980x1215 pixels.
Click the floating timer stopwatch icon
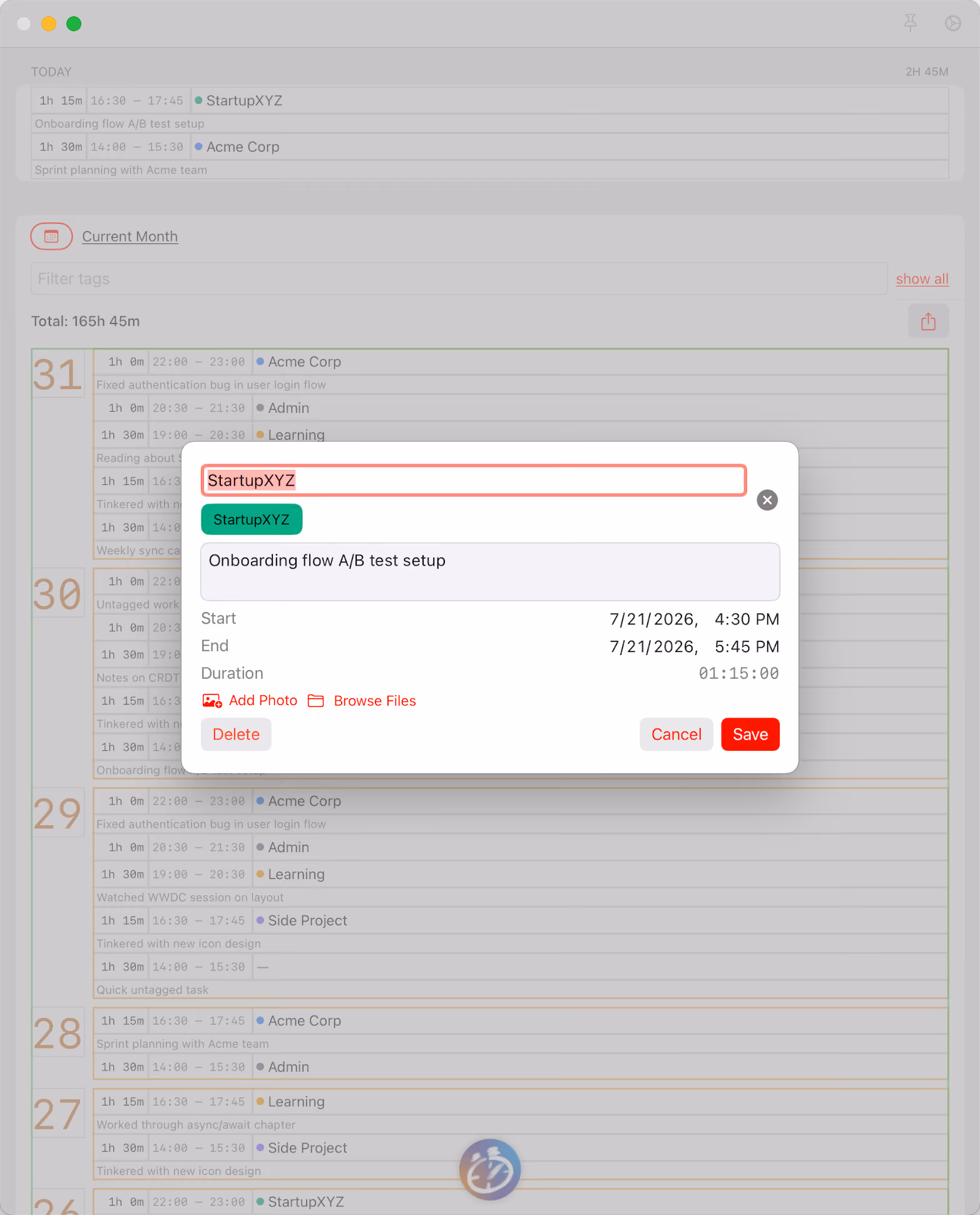click(x=490, y=1169)
